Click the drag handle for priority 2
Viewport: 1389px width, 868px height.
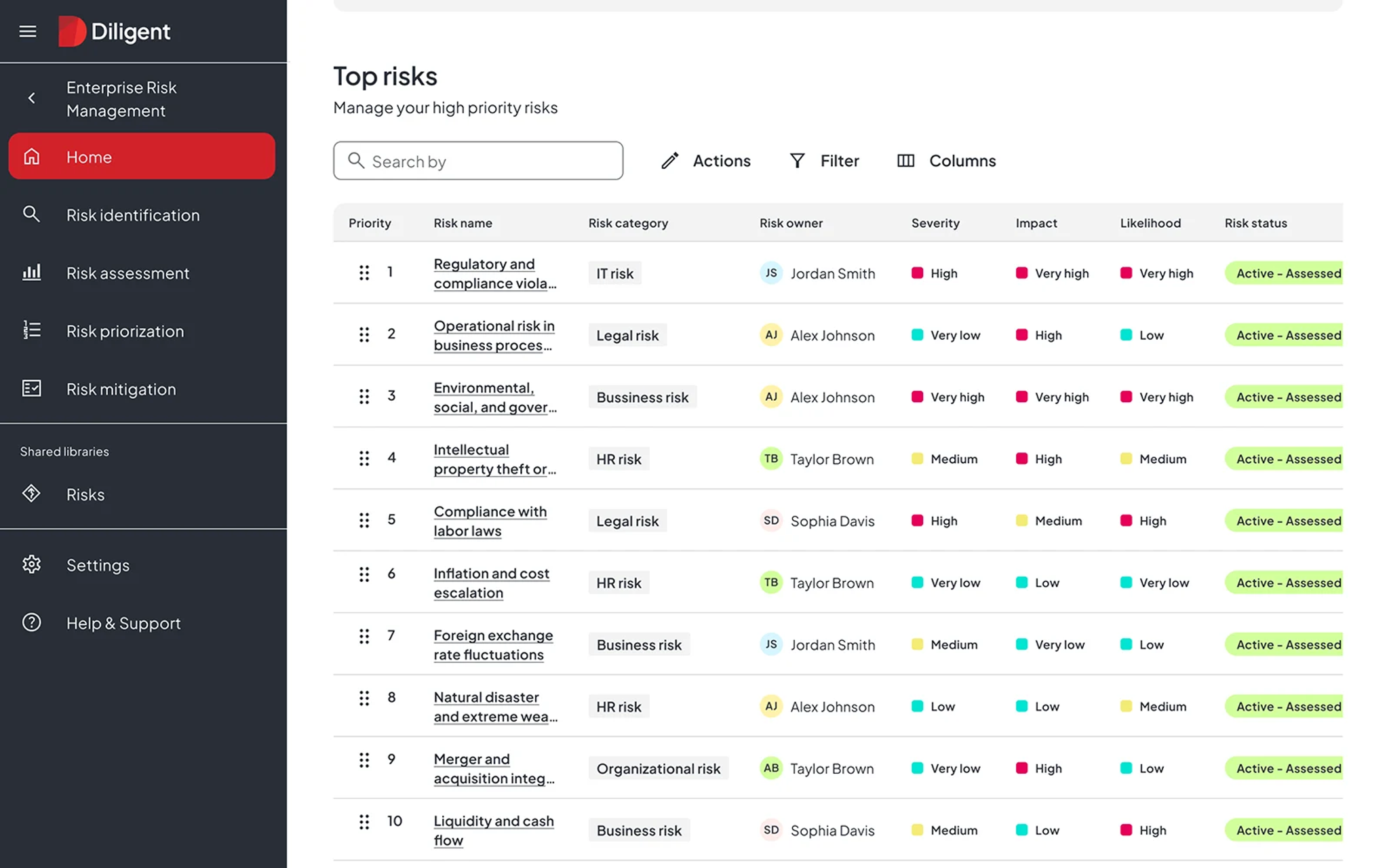pos(364,334)
